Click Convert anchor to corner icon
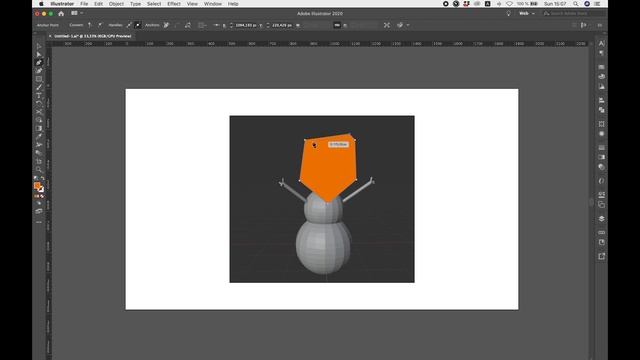 [89, 25]
